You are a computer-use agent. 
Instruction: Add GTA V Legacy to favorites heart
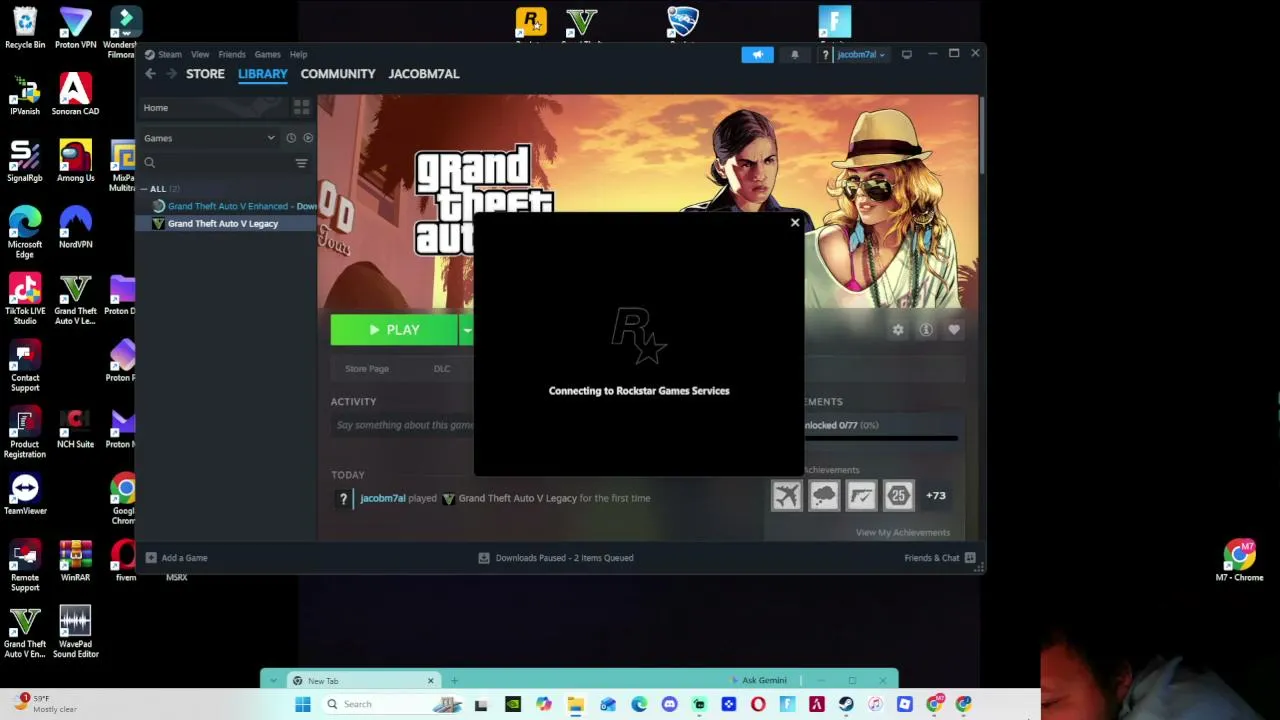click(x=954, y=330)
